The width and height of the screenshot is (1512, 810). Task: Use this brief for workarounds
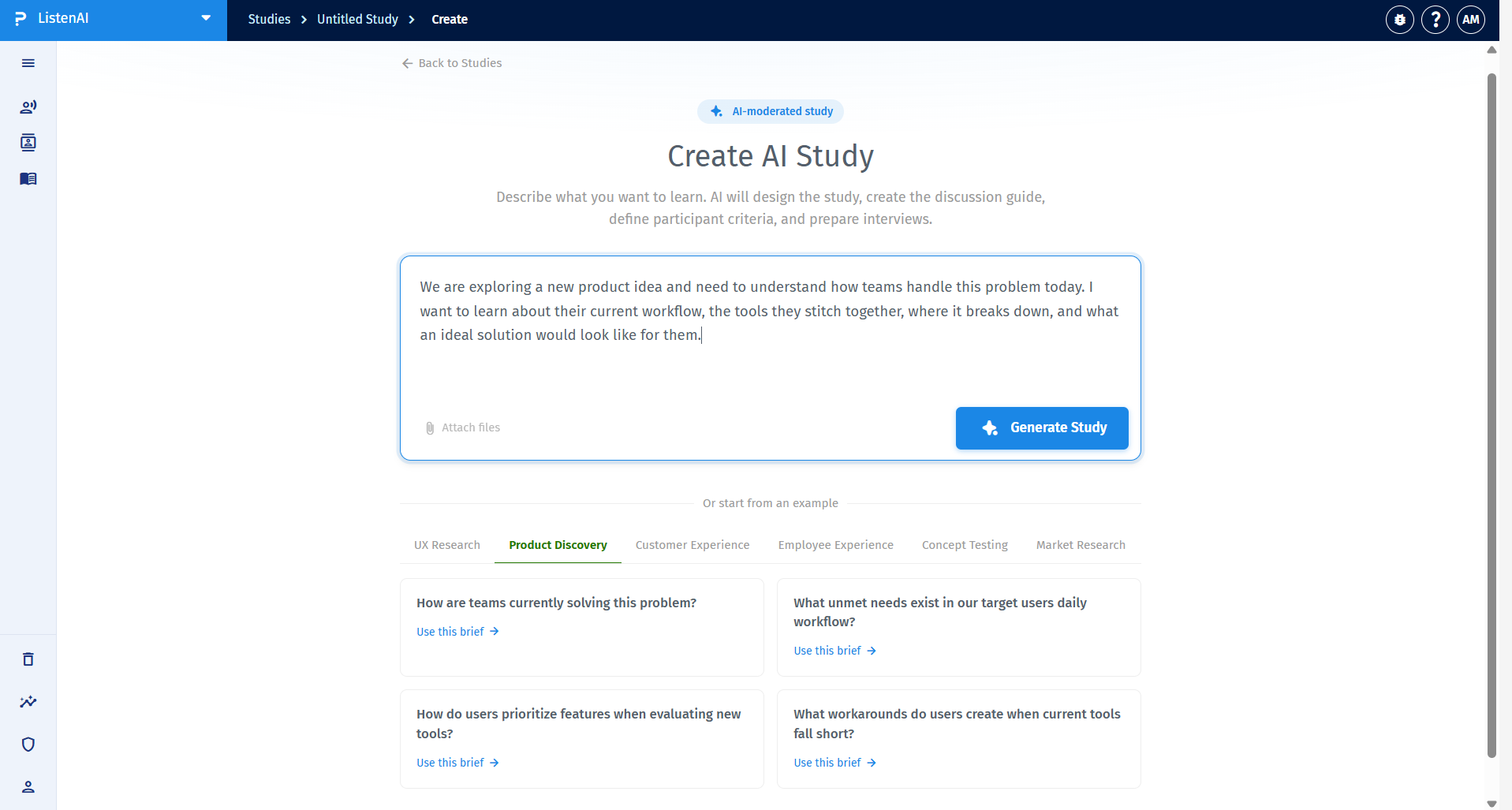click(835, 763)
